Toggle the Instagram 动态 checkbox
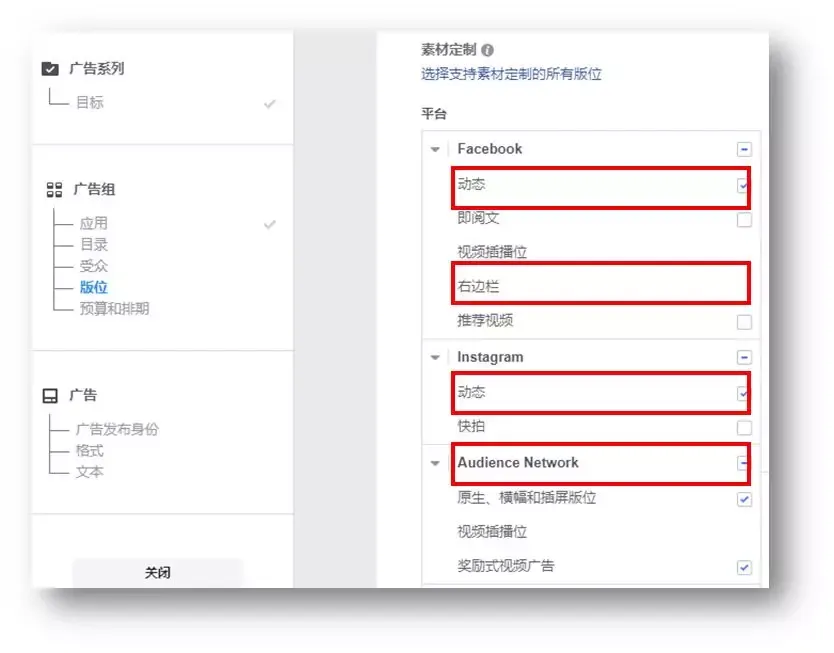834x653 pixels. tap(743, 394)
